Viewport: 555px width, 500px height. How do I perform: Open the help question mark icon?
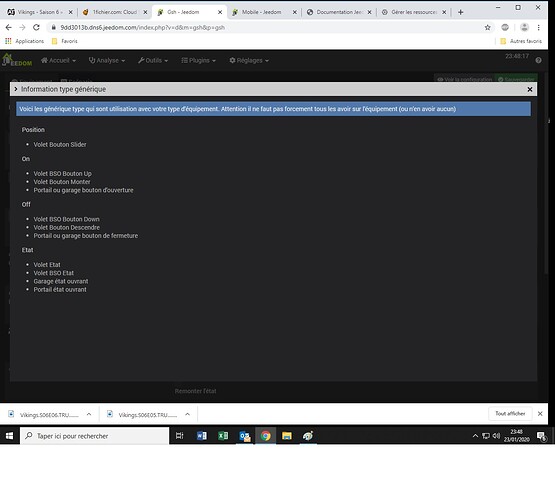(538, 61)
